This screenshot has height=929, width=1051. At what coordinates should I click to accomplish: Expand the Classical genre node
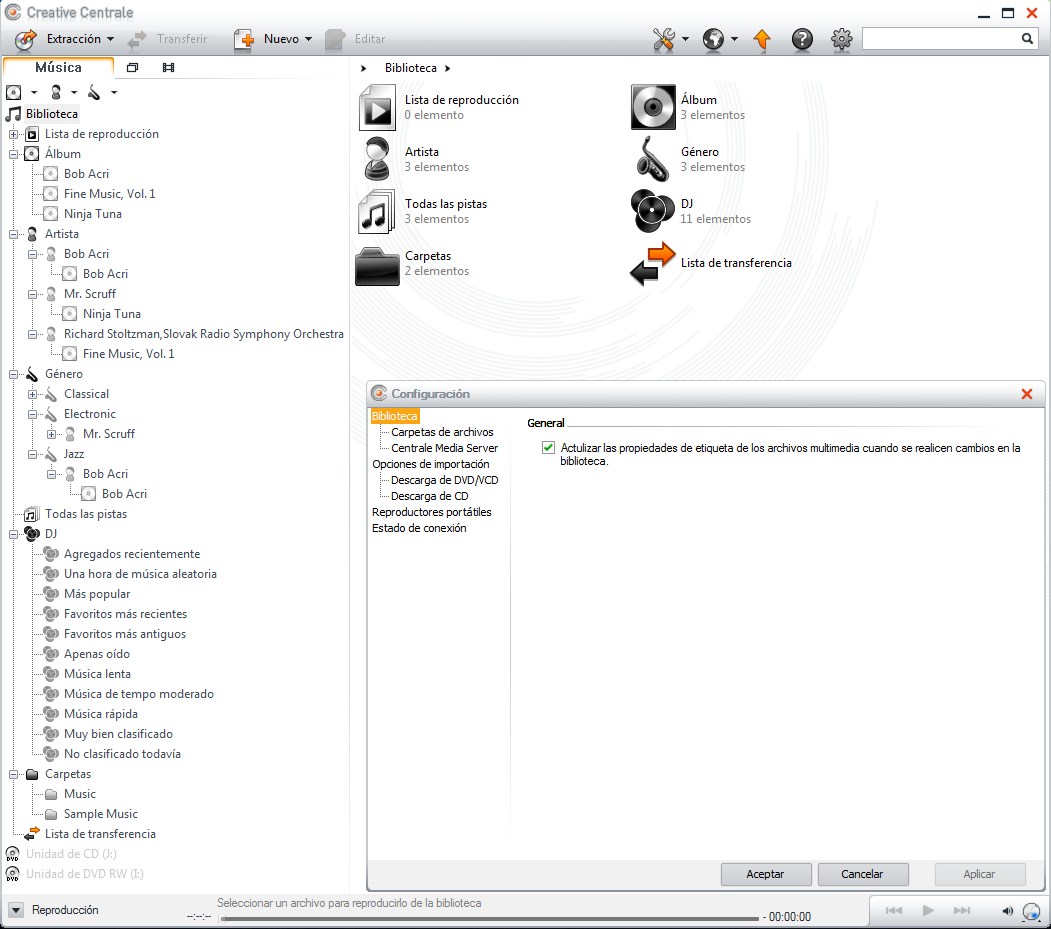coord(32,394)
